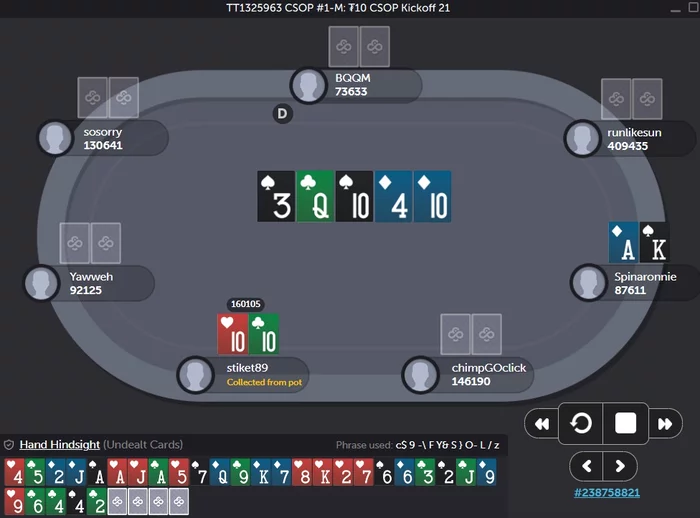Click the rewind playback button
Viewport: 700px width, 518px height.
[x=542, y=423]
